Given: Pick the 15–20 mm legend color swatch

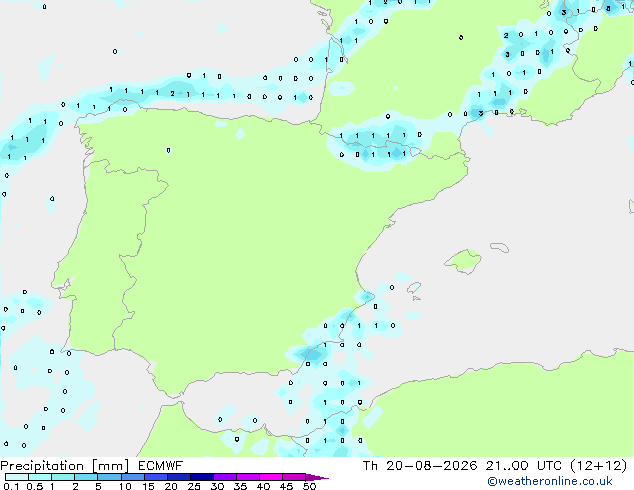Looking at the screenshot, I should [155, 477].
